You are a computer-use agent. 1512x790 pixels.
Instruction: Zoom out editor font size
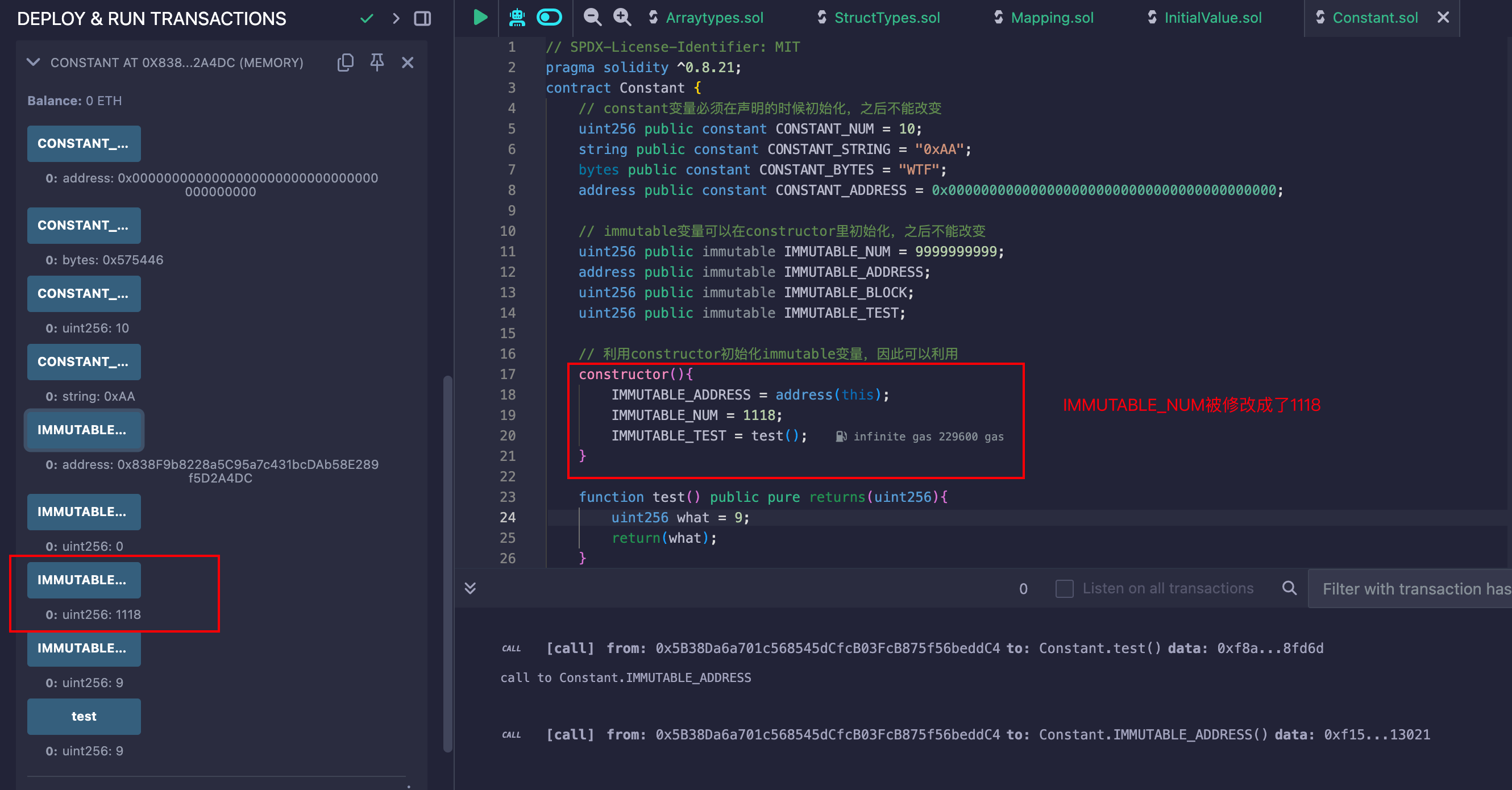[593, 18]
